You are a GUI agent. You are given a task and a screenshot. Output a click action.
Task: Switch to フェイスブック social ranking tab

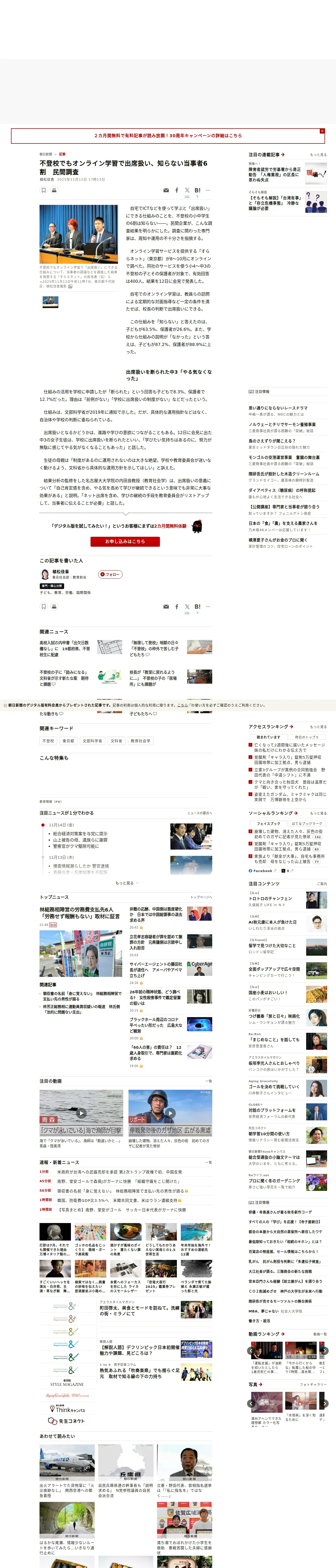pos(268,823)
